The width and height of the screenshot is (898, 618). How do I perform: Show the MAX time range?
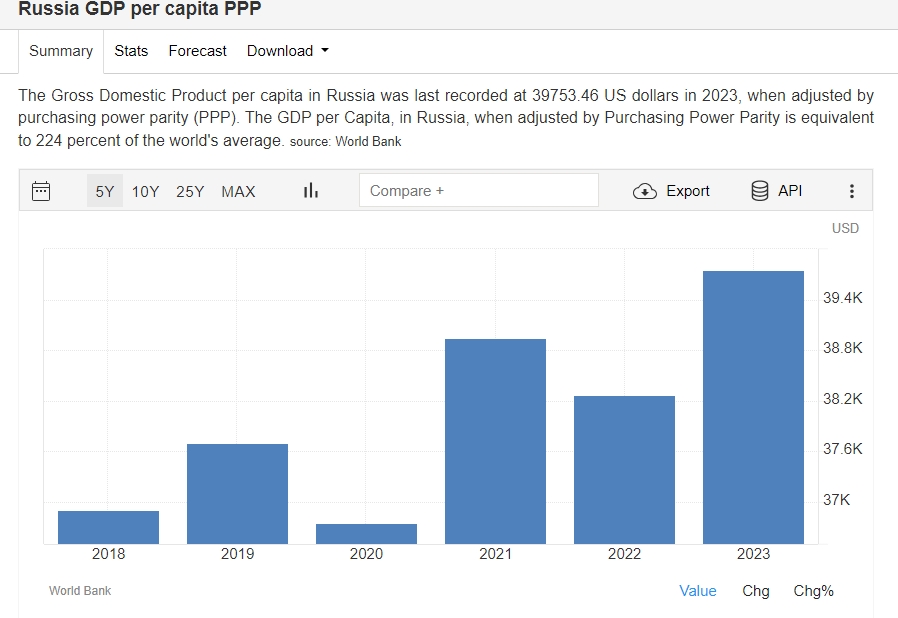coord(238,191)
